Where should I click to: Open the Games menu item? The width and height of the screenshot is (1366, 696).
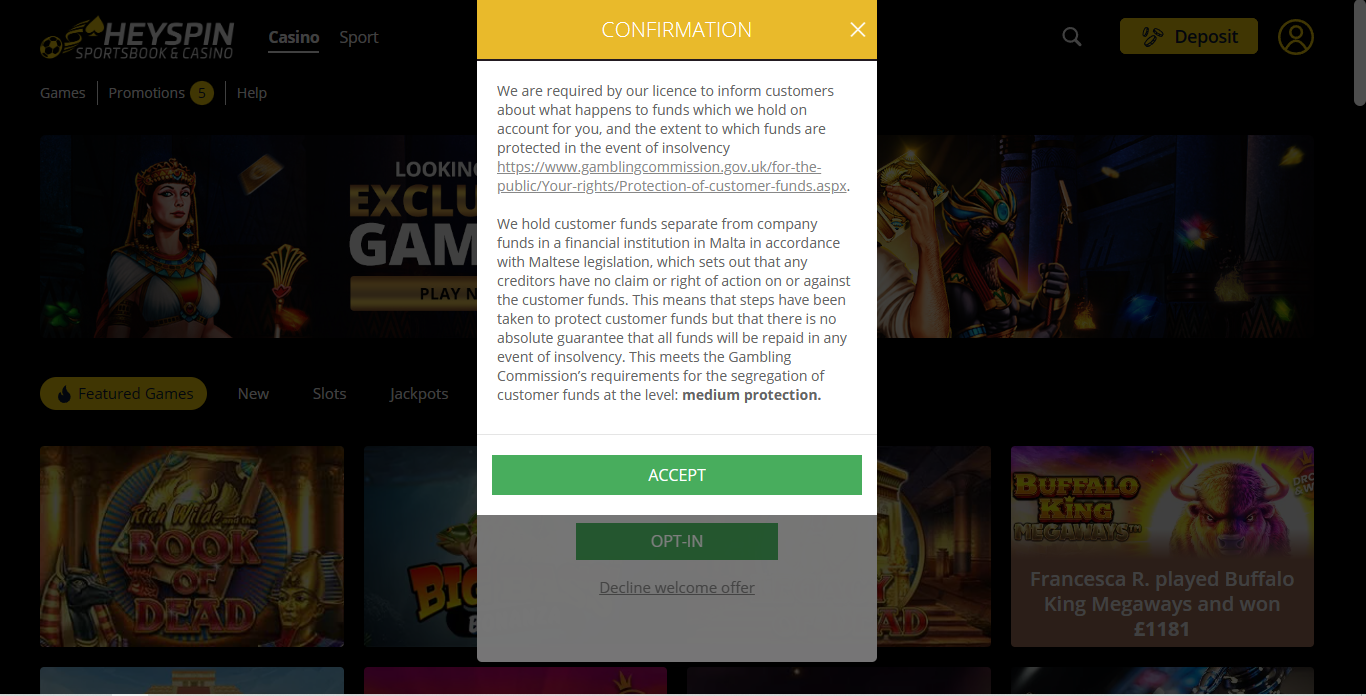pos(63,93)
